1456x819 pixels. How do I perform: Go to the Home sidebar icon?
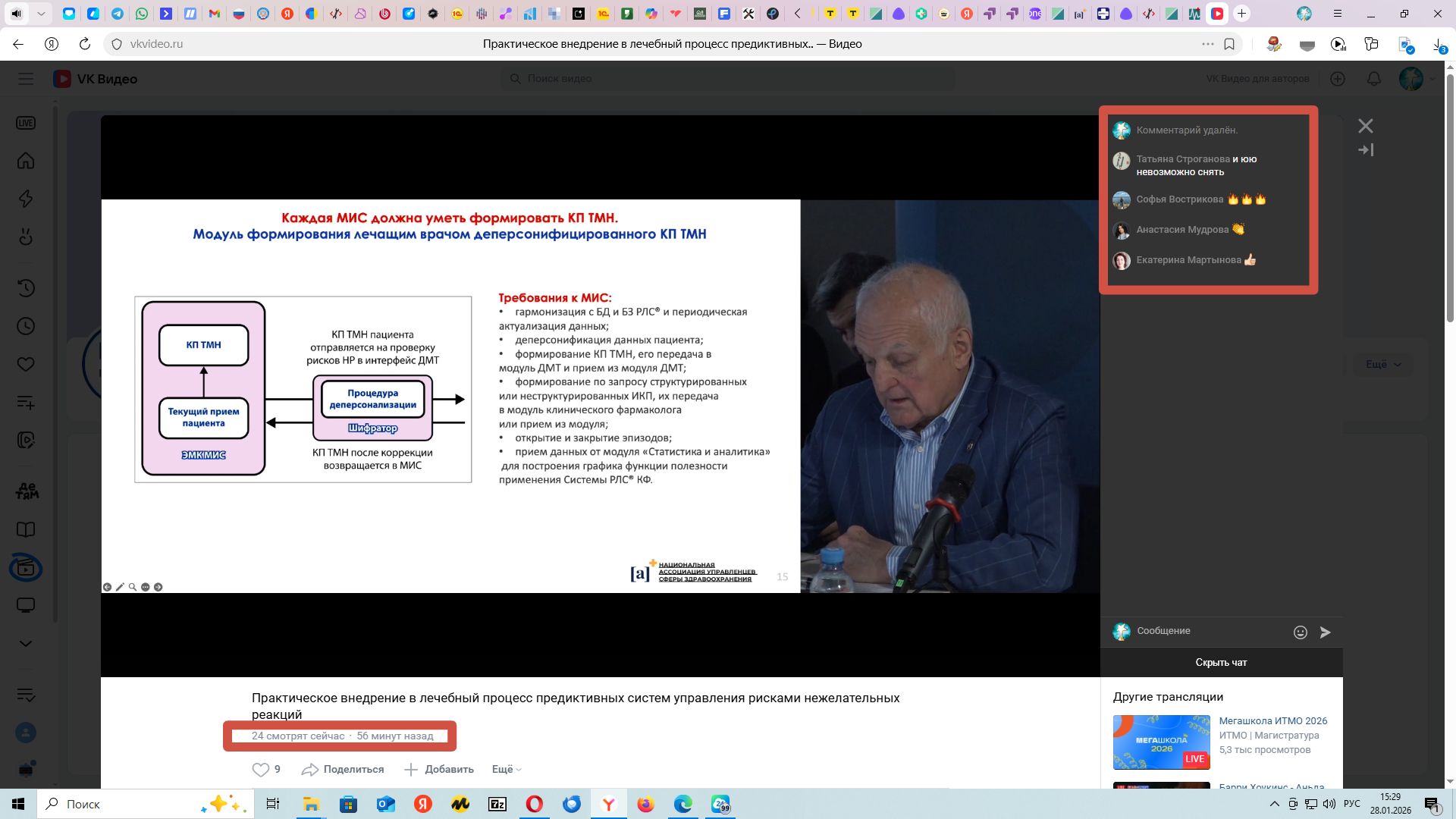(26, 161)
